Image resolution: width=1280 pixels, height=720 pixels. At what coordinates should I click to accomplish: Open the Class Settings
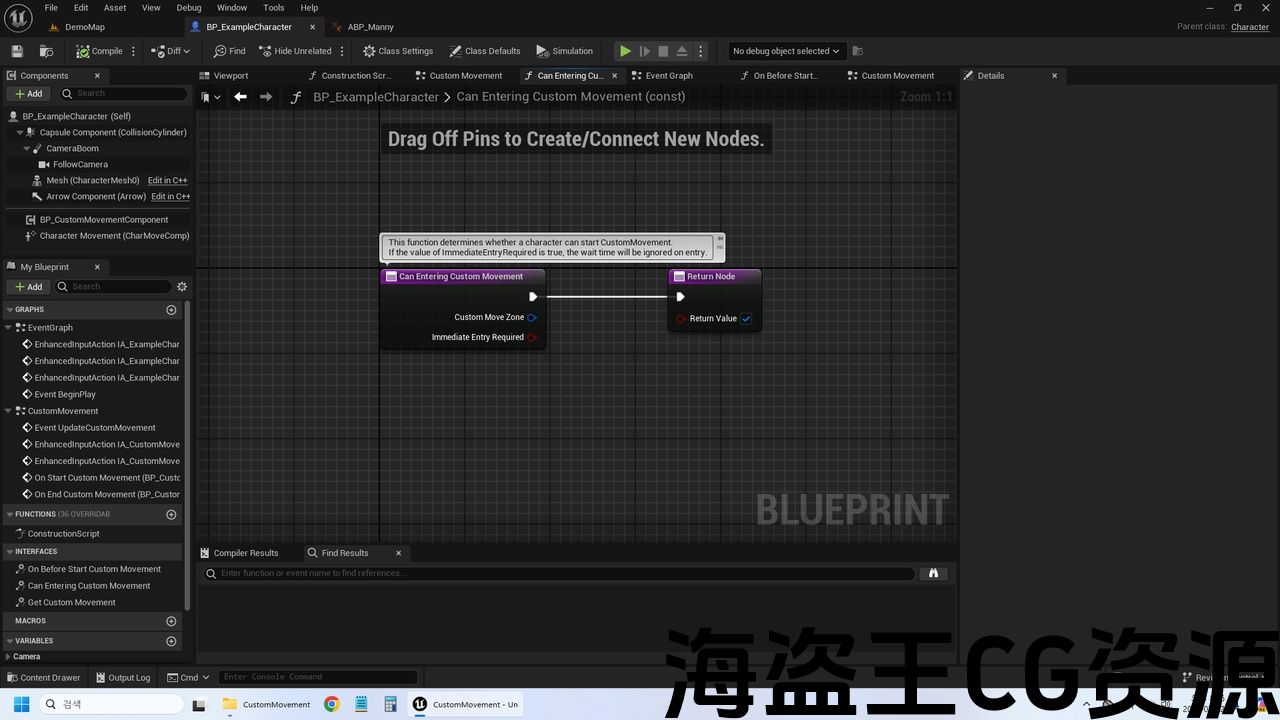tap(398, 51)
